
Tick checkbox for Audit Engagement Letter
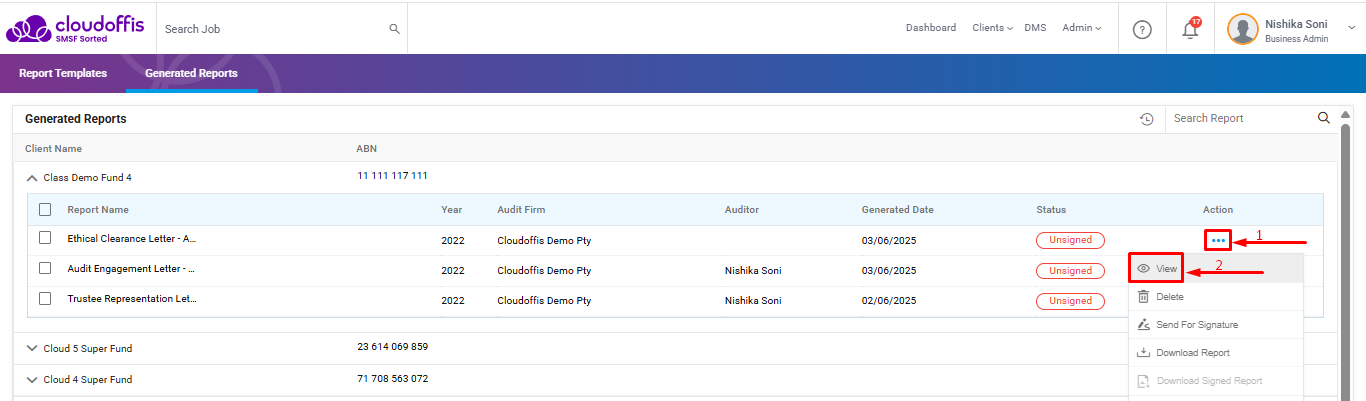(x=45, y=268)
